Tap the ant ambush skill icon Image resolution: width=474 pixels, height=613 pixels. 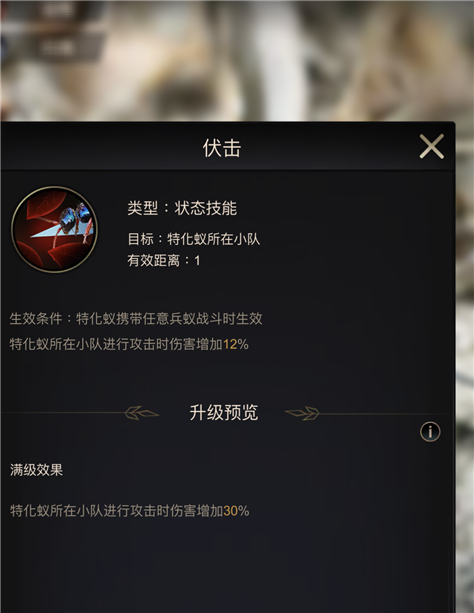tap(54, 229)
